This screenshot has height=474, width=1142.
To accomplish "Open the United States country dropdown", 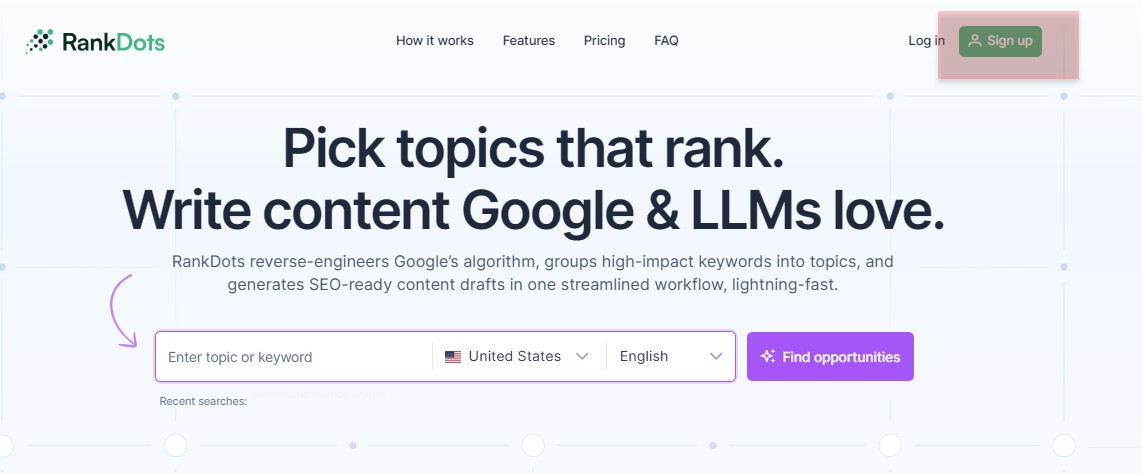I will coord(514,357).
